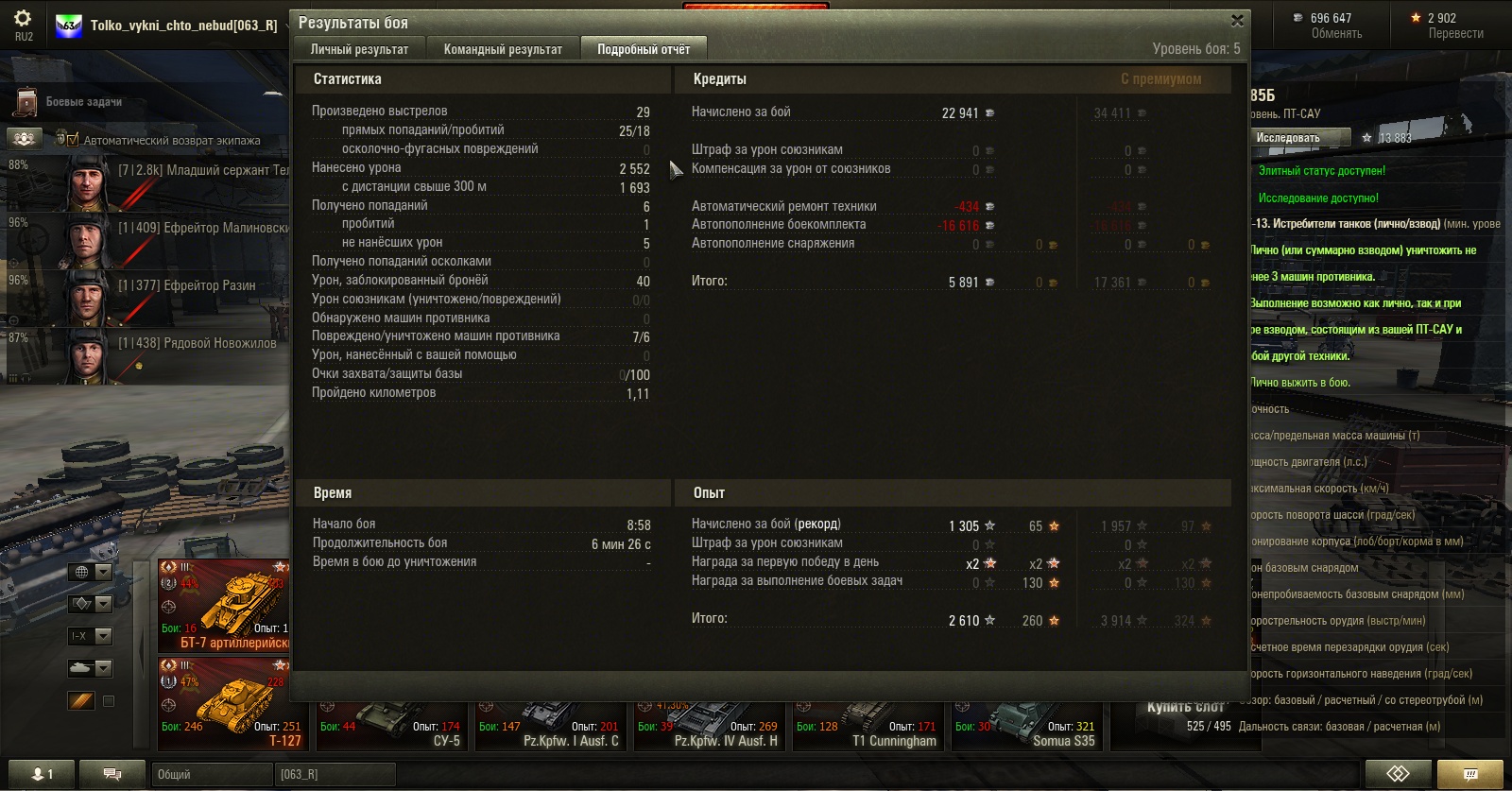This screenshot has height=791, width=1512.
Task: Expand the nation globe filter dropdown
Action: [x=91, y=572]
